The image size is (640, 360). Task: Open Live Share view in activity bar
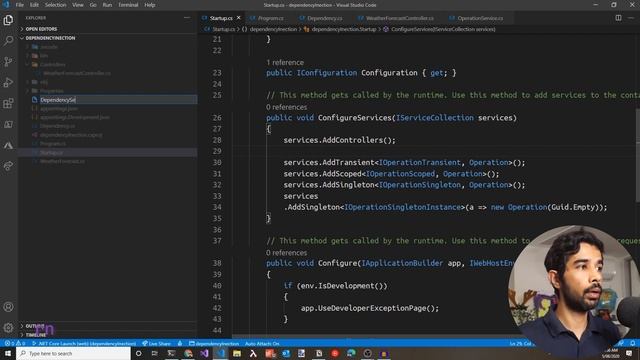(x=8, y=166)
